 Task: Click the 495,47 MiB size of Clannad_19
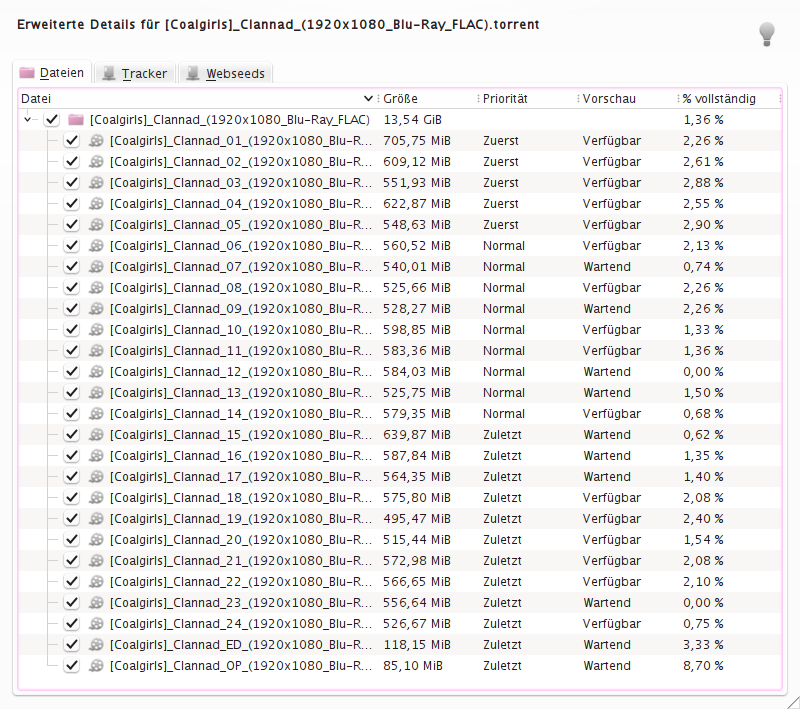(417, 519)
